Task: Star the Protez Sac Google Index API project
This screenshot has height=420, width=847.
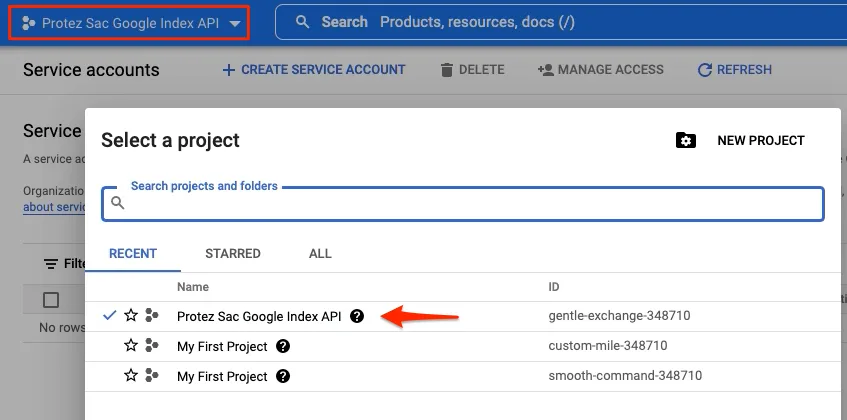Action: 131,315
